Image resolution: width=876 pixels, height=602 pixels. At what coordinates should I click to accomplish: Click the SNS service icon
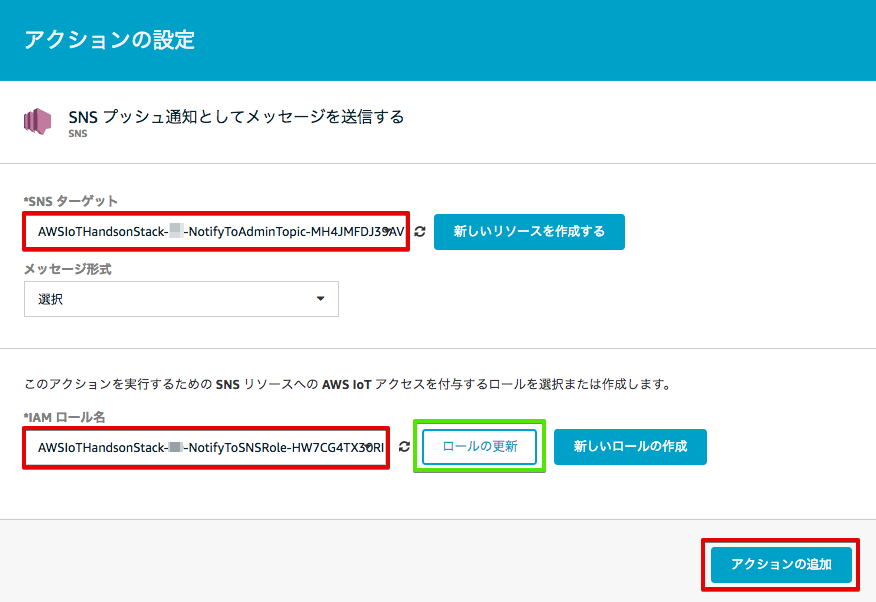point(37,121)
